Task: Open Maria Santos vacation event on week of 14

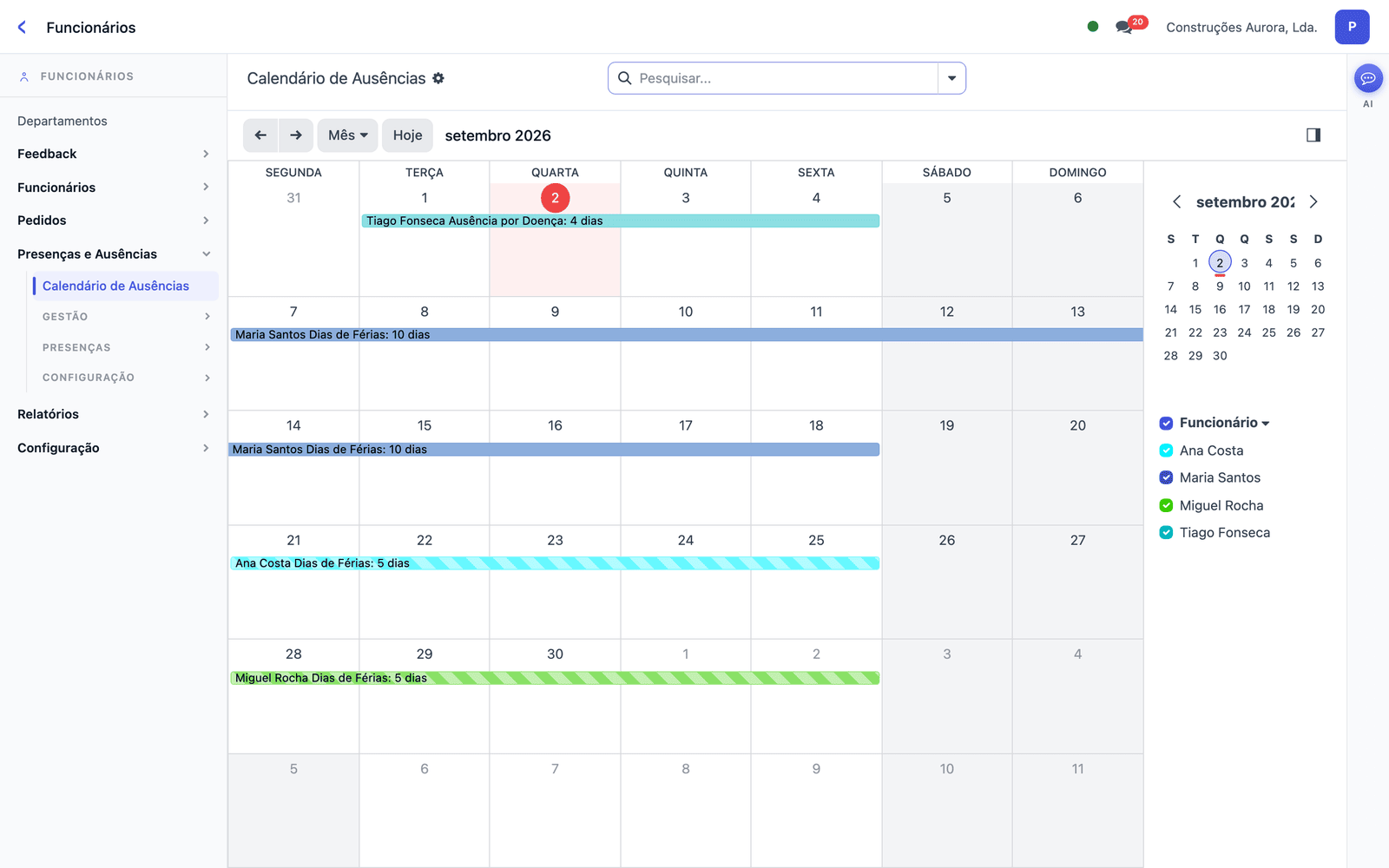Action: point(555,450)
